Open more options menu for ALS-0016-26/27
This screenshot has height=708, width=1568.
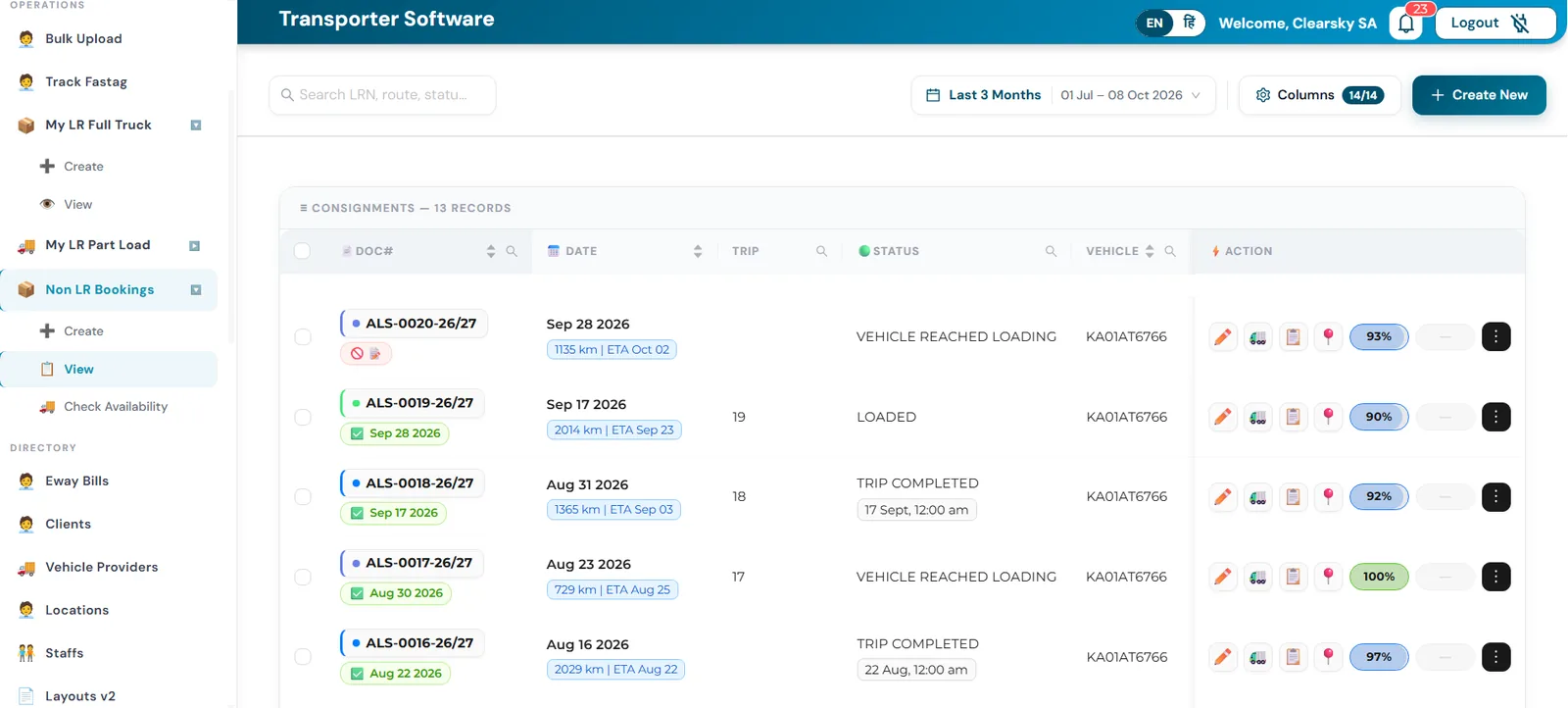click(x=1495, y=657)
